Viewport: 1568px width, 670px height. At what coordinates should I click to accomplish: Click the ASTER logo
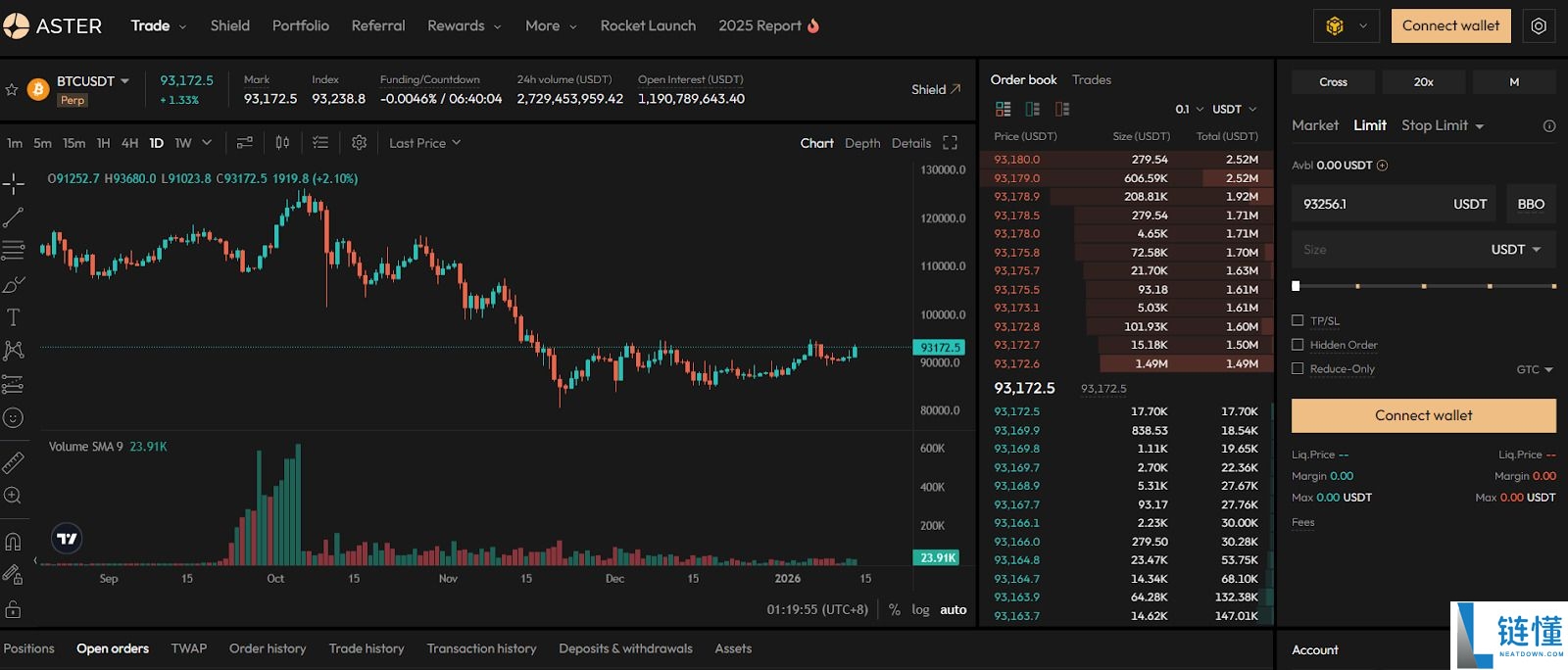(52, 25)
